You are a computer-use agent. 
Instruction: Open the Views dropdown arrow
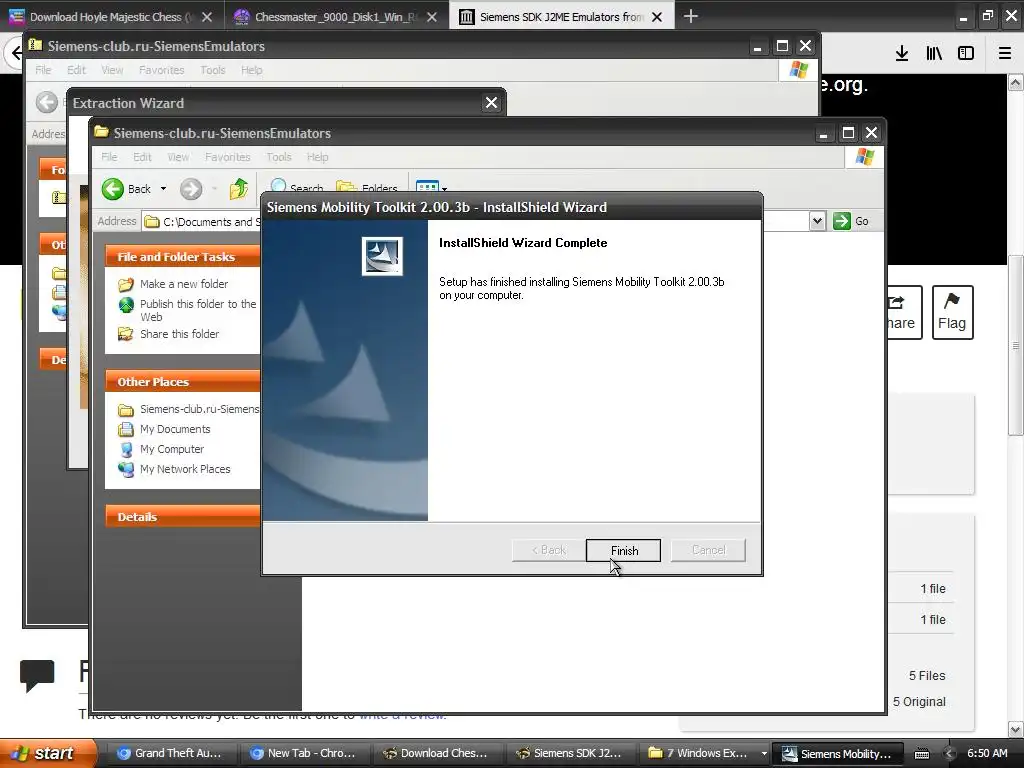[444, 189]
